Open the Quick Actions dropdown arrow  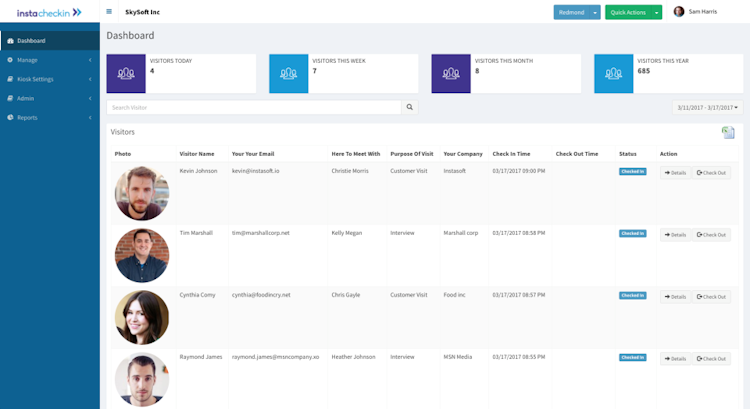657,12
